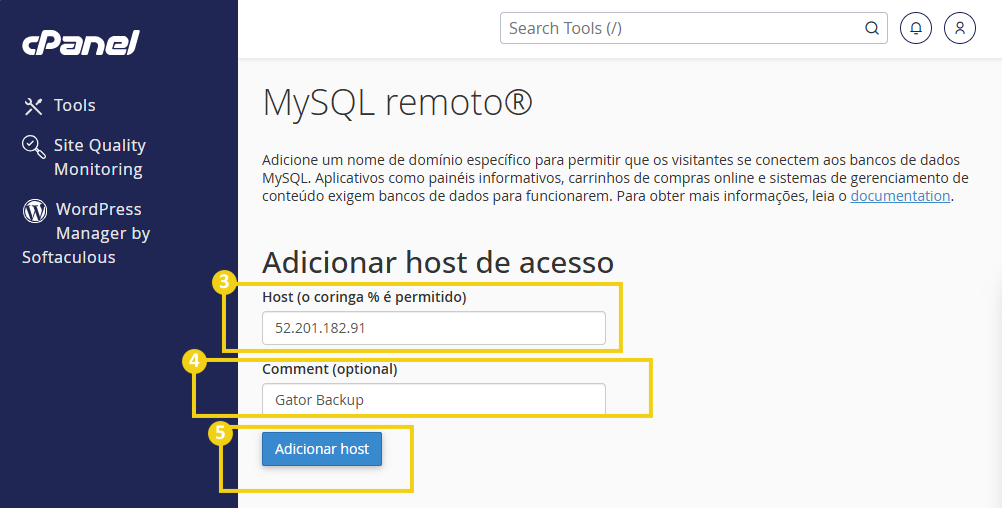This screenshot has height=508, width=1002.
Task: Open the user account menu icon
Action: [960, 28]
